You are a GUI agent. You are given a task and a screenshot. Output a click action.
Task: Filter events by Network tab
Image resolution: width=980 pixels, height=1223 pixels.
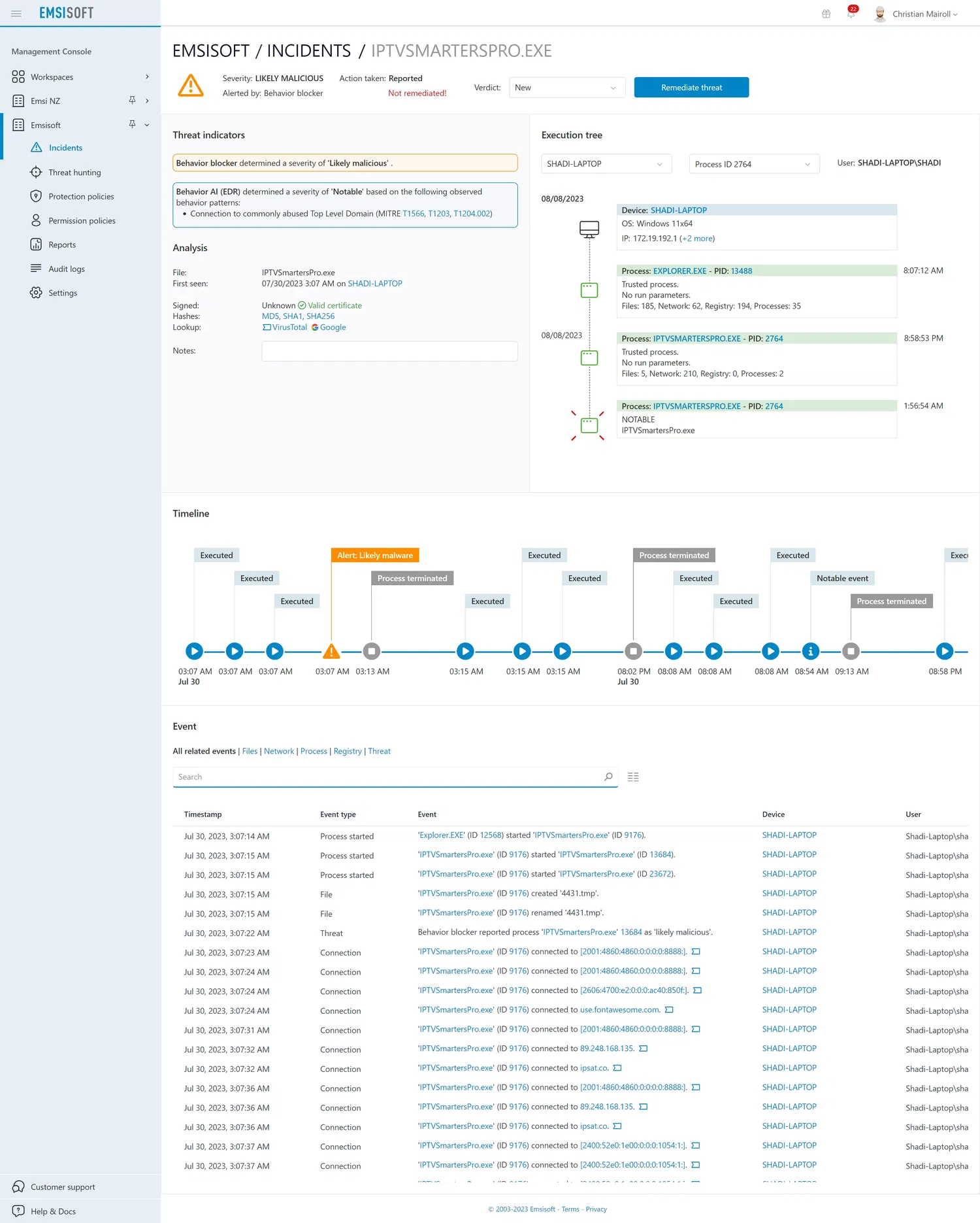pos(279,751)
